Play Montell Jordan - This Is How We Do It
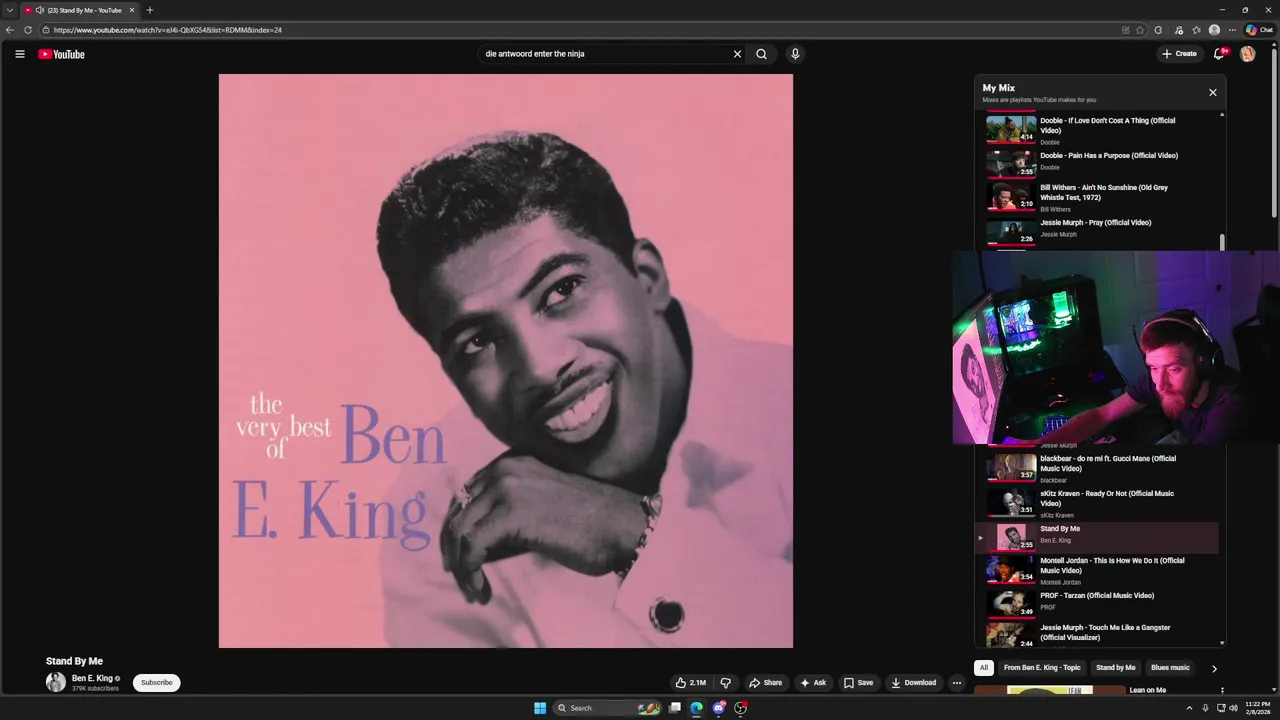The height and width of the screenshot is (720, 1280). (1096, 570)
